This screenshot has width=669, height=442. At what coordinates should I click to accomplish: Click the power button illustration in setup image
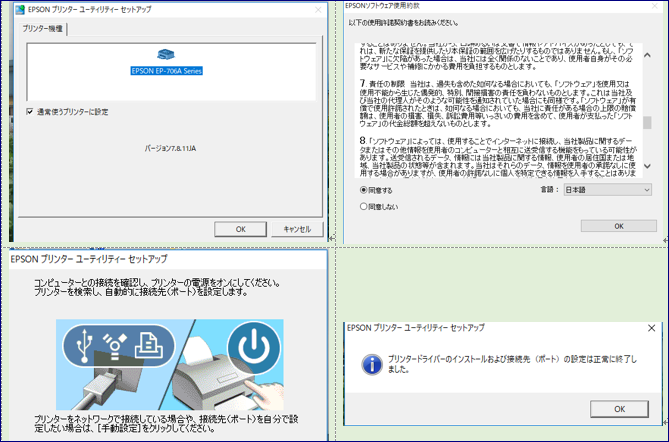click(x=254, y=347)
